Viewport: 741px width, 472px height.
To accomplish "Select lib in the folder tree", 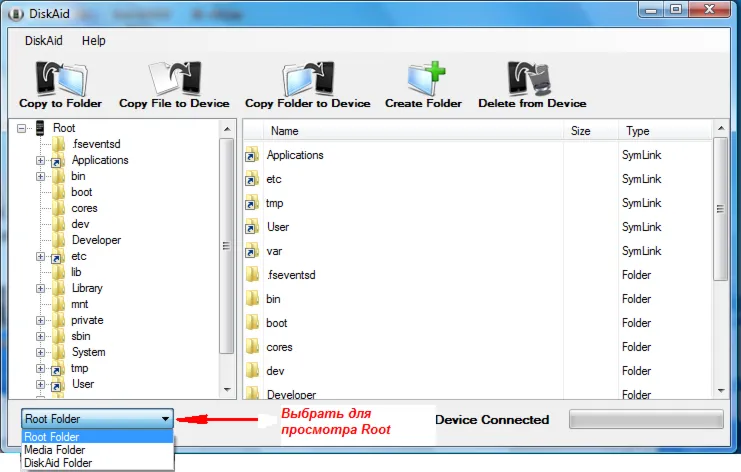I will pos(77,272).
